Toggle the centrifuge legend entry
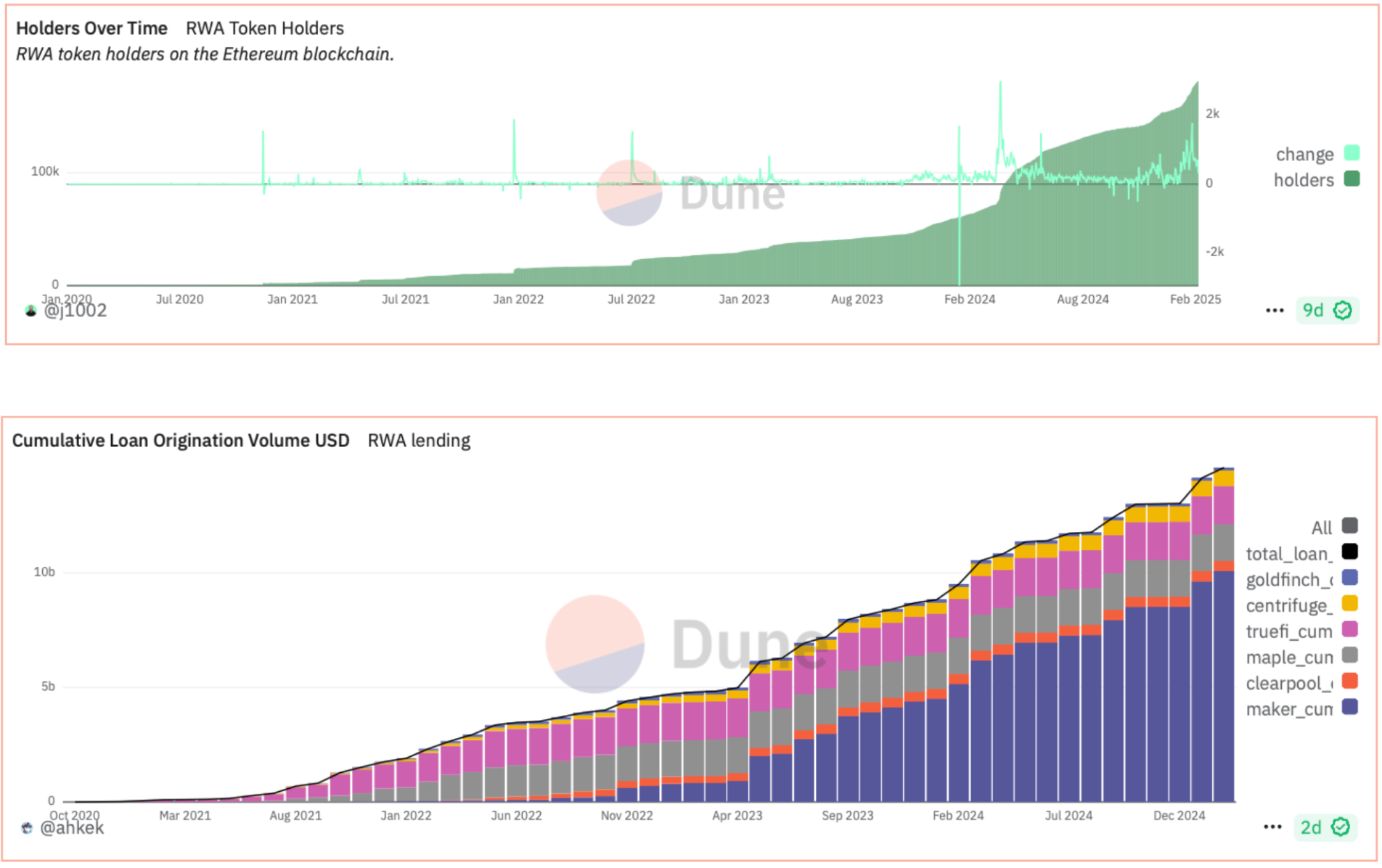1382x868 pixels. [1289, 605]
